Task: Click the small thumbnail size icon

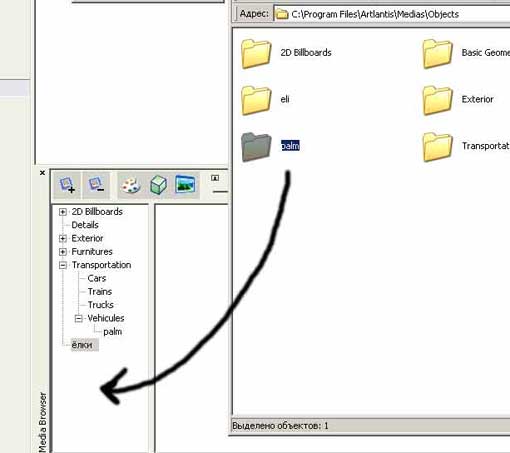Action: pos(215,178)
